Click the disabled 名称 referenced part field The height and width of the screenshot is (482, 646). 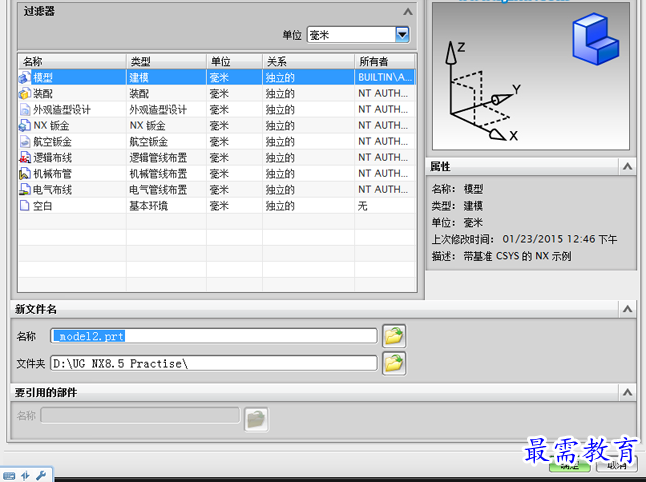click(x=140, y=415)
